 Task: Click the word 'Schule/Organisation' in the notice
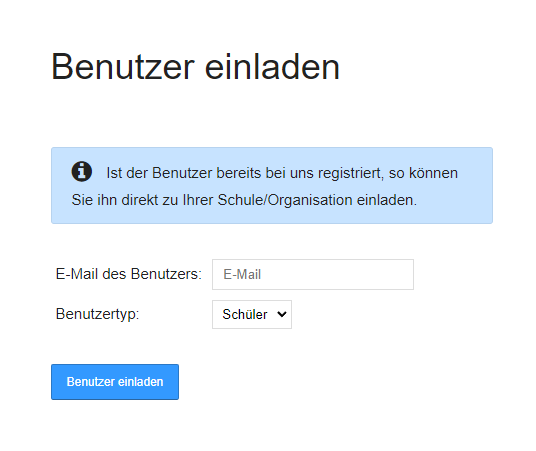tap(285, 200)
